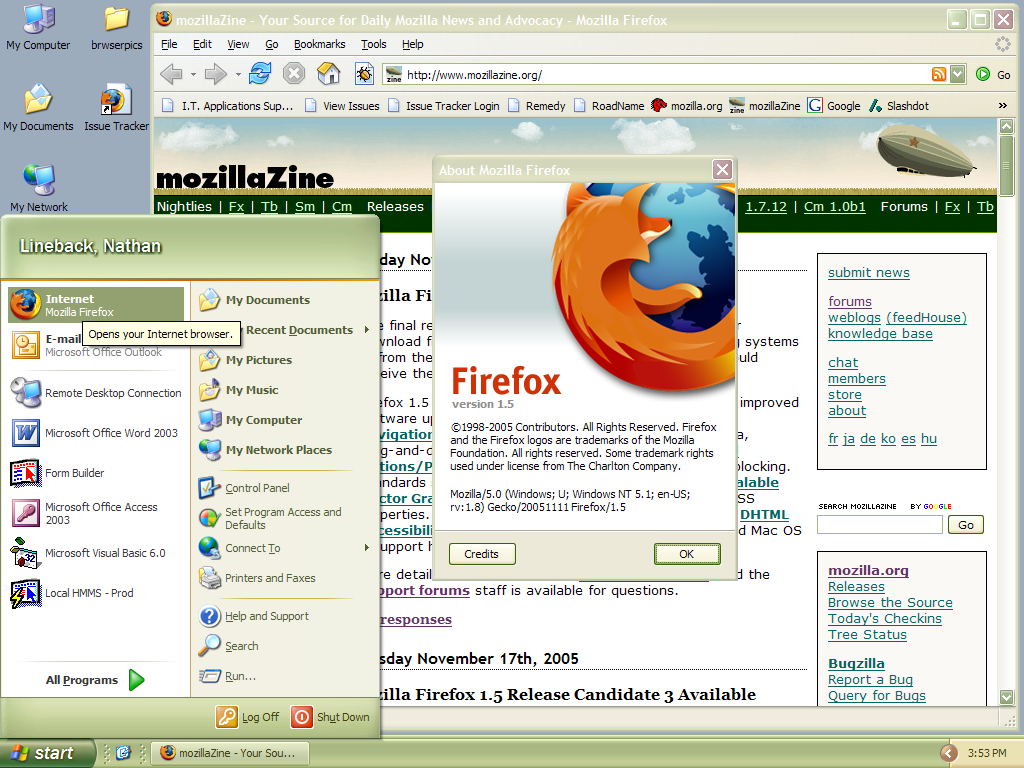Expand My Recent Documents submenu arrow
1024x768 pixels.
tap(367, 330)
